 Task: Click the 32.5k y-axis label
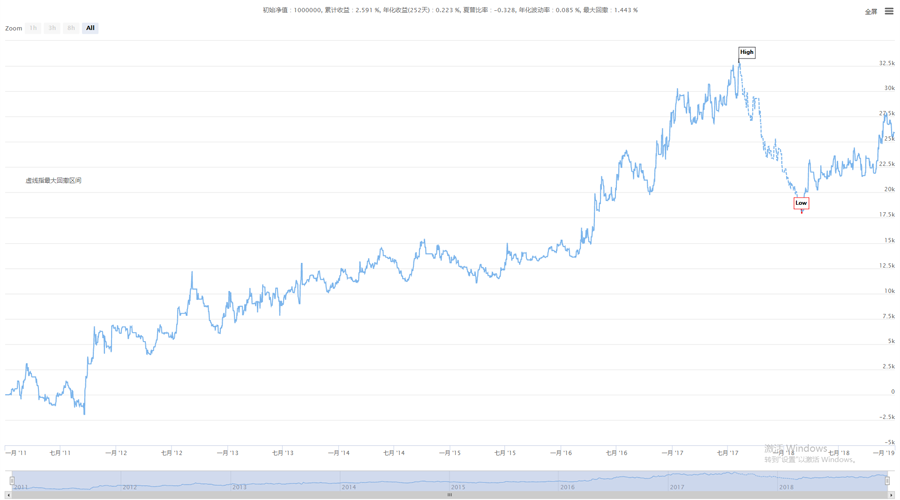886,63
